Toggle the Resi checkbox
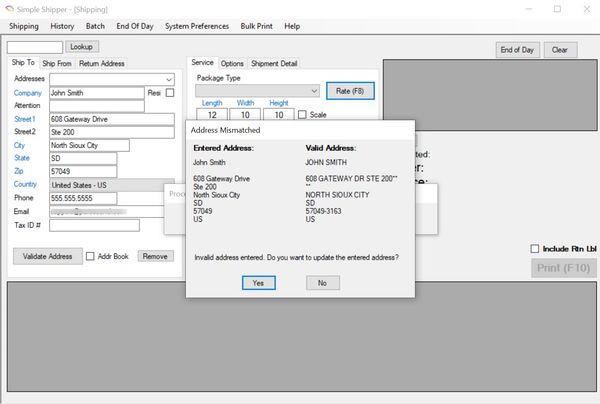 point(169,93)
